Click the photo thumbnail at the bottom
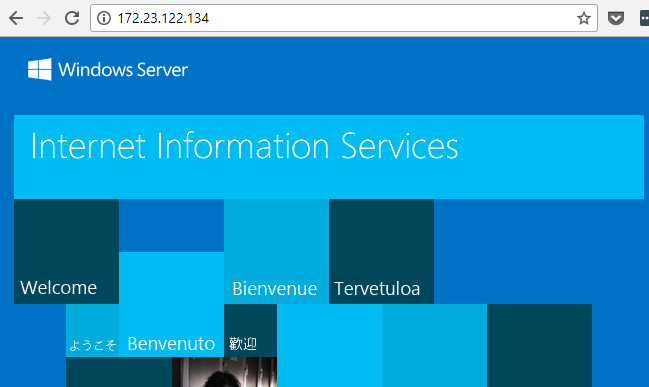Screen dimensions: 649x387 click(224, 372)
